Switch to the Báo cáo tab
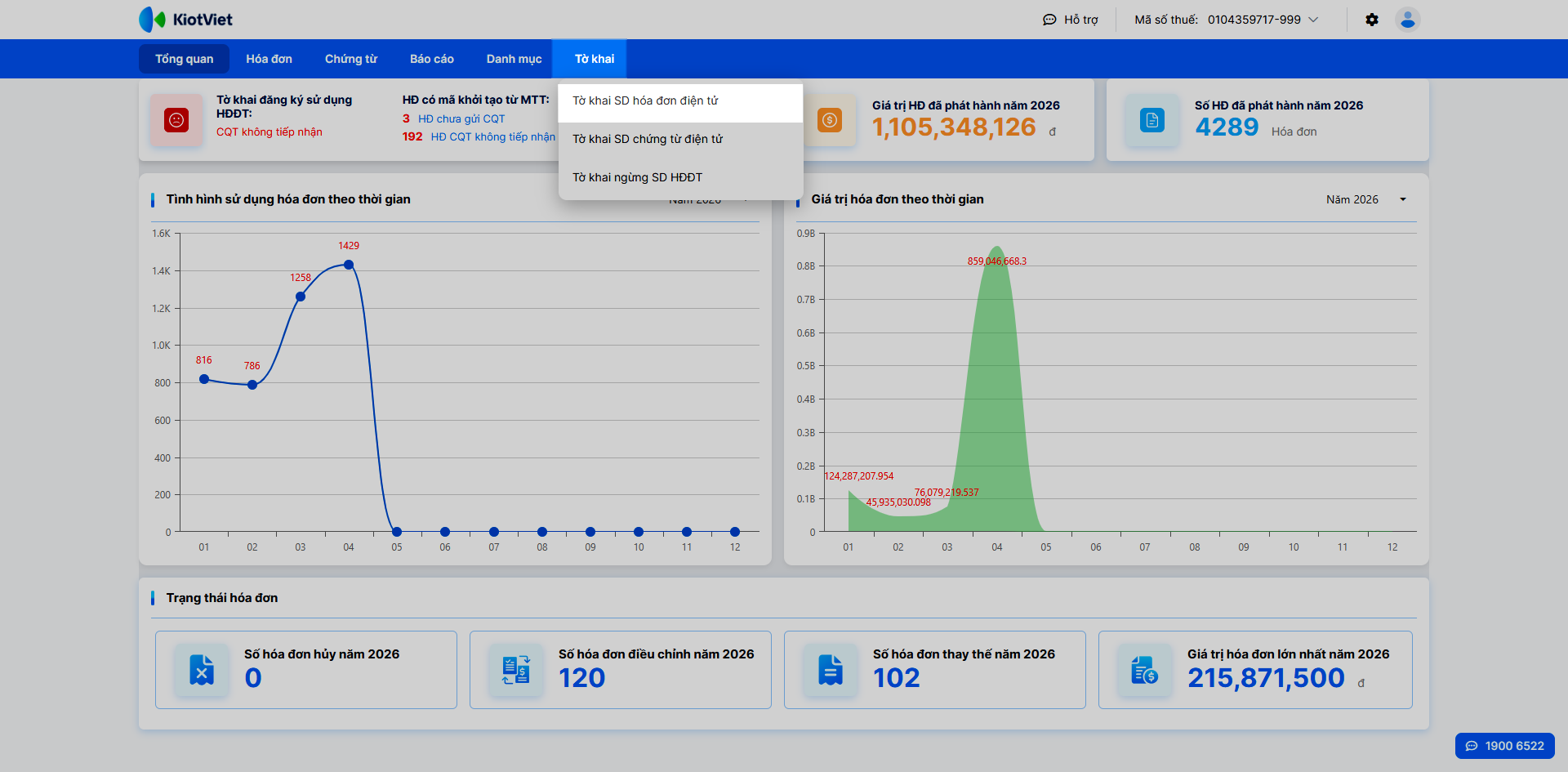 431,59
